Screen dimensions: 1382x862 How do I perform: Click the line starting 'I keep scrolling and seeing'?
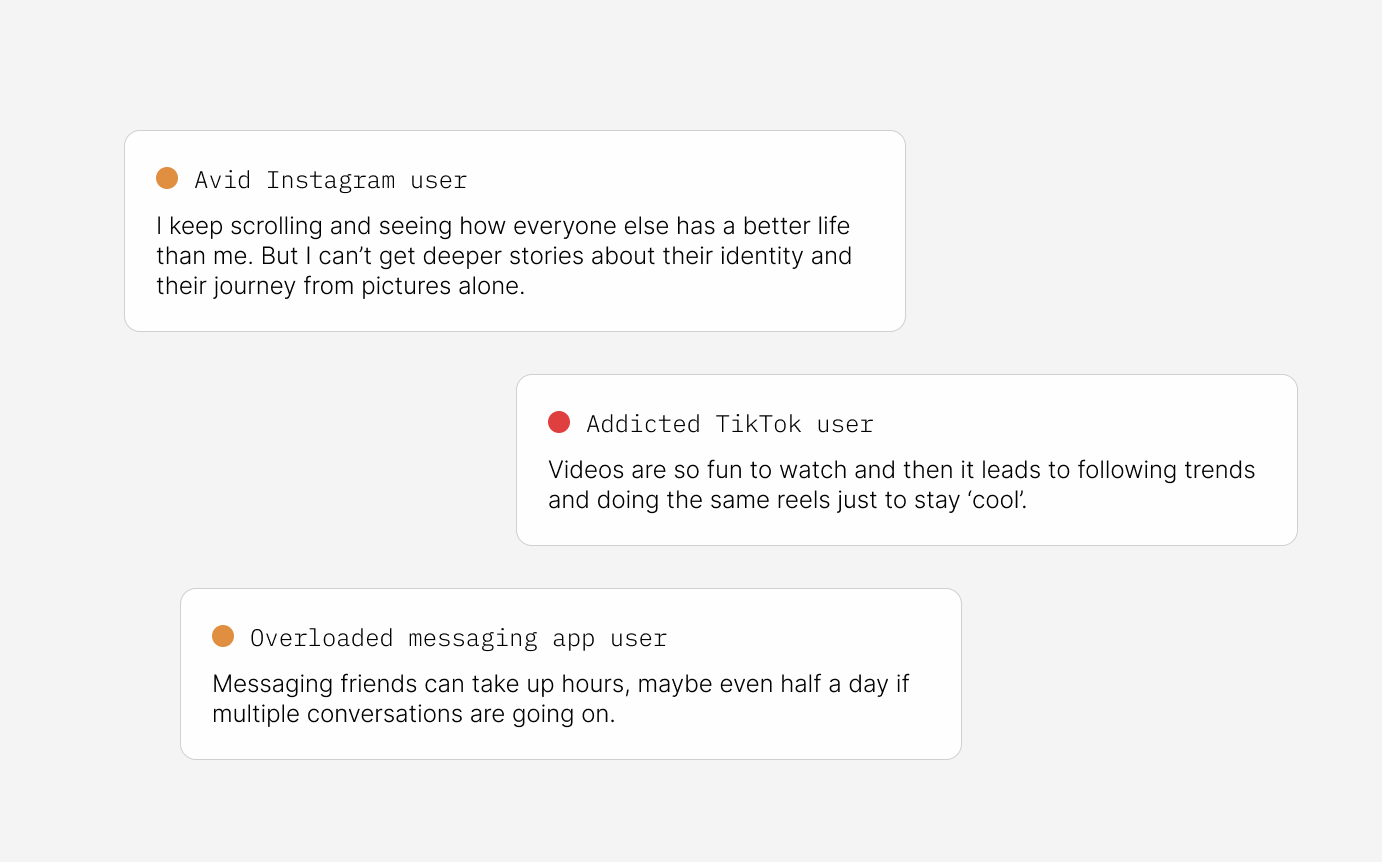coord(503,226)
